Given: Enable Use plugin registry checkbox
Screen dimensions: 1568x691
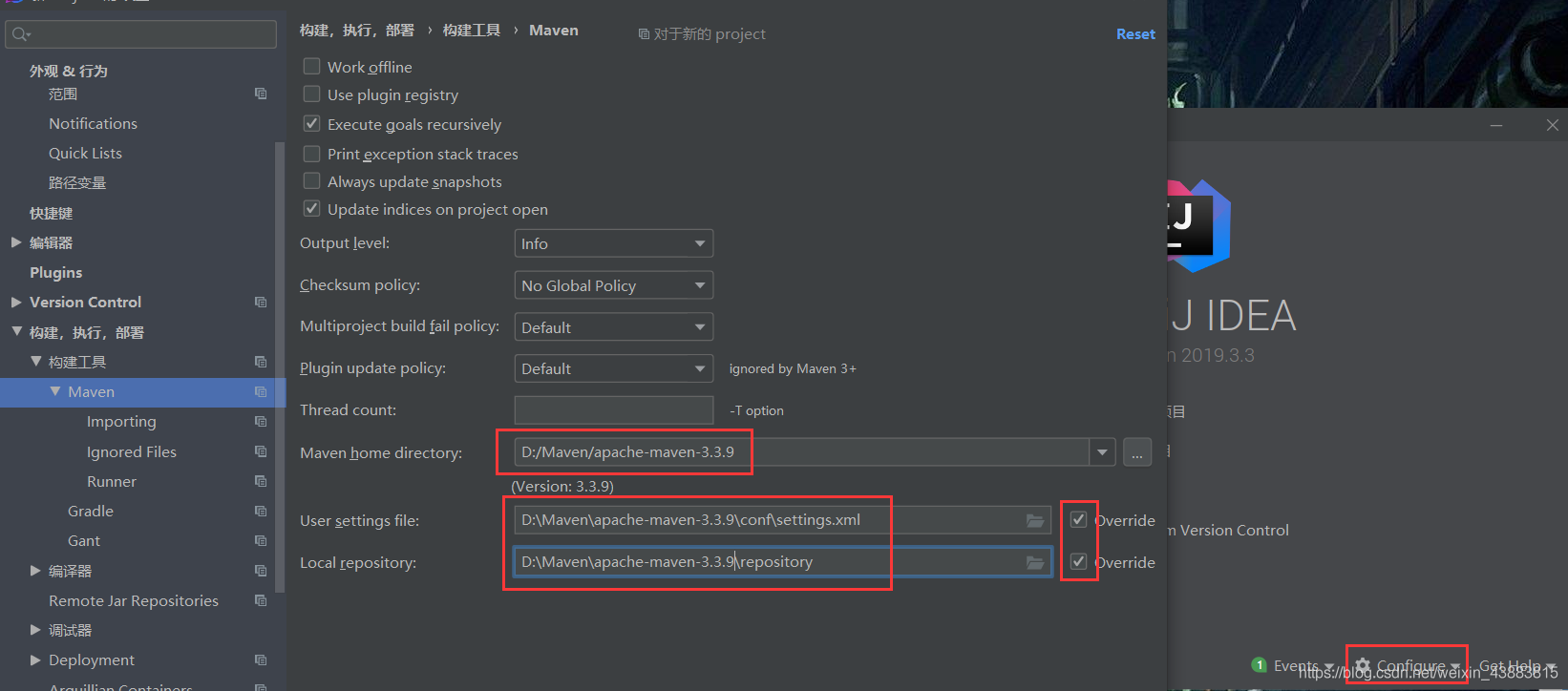Looking at the screenshot, I should tap(311, 94).
